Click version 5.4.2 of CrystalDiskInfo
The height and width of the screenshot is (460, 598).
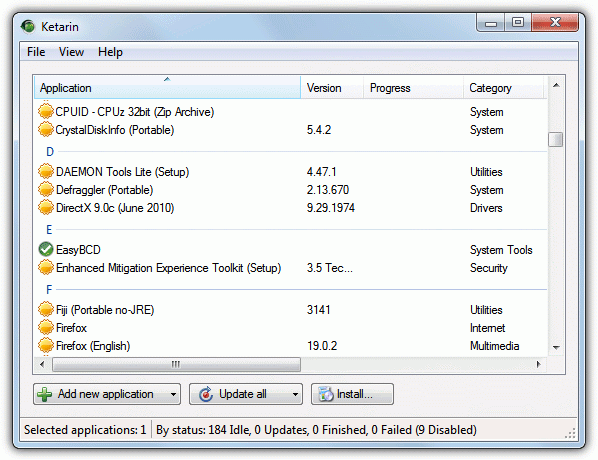[x=319, y=130]
